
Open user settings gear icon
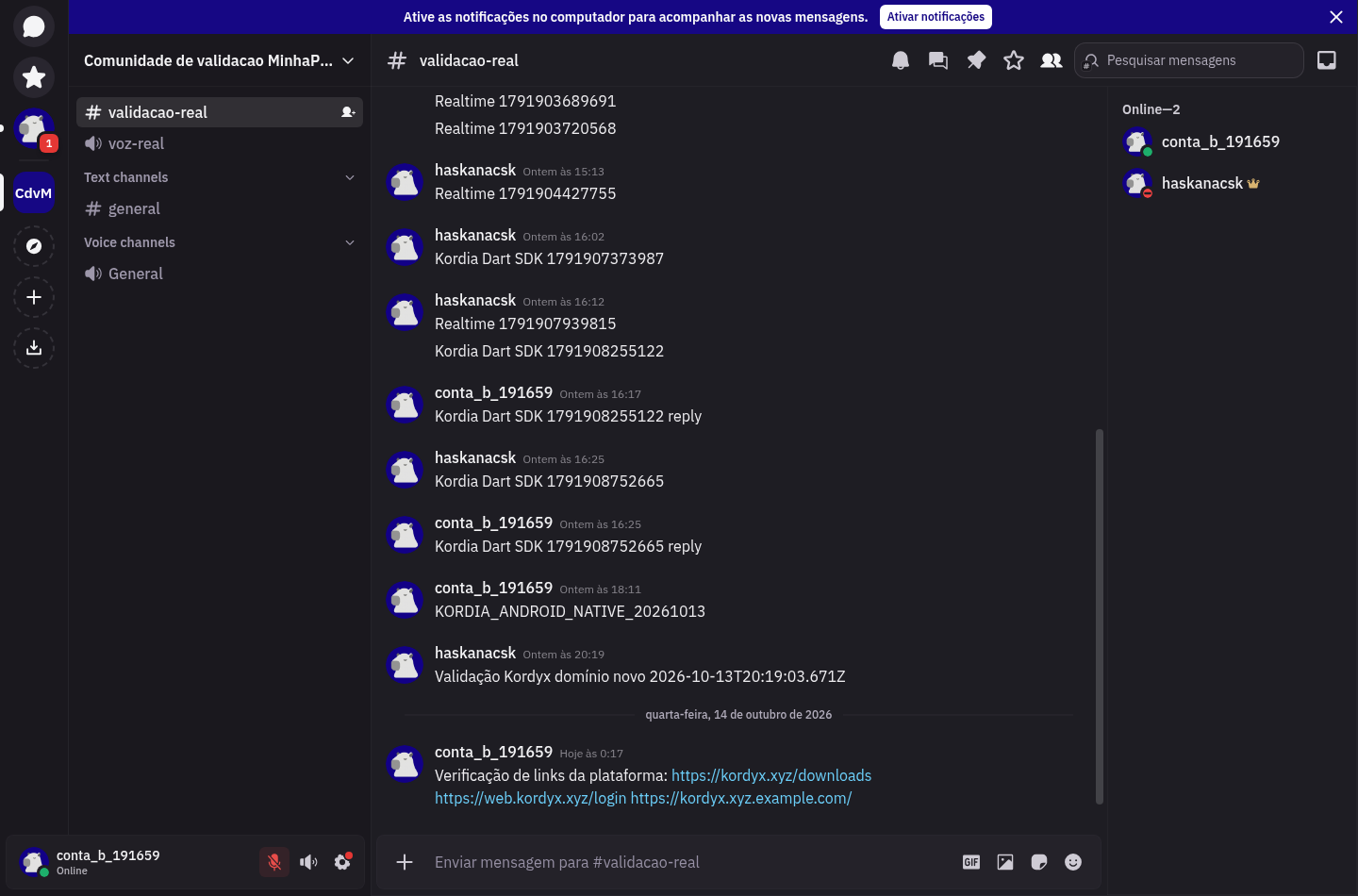pyautogui.click(x=342, y=862)
